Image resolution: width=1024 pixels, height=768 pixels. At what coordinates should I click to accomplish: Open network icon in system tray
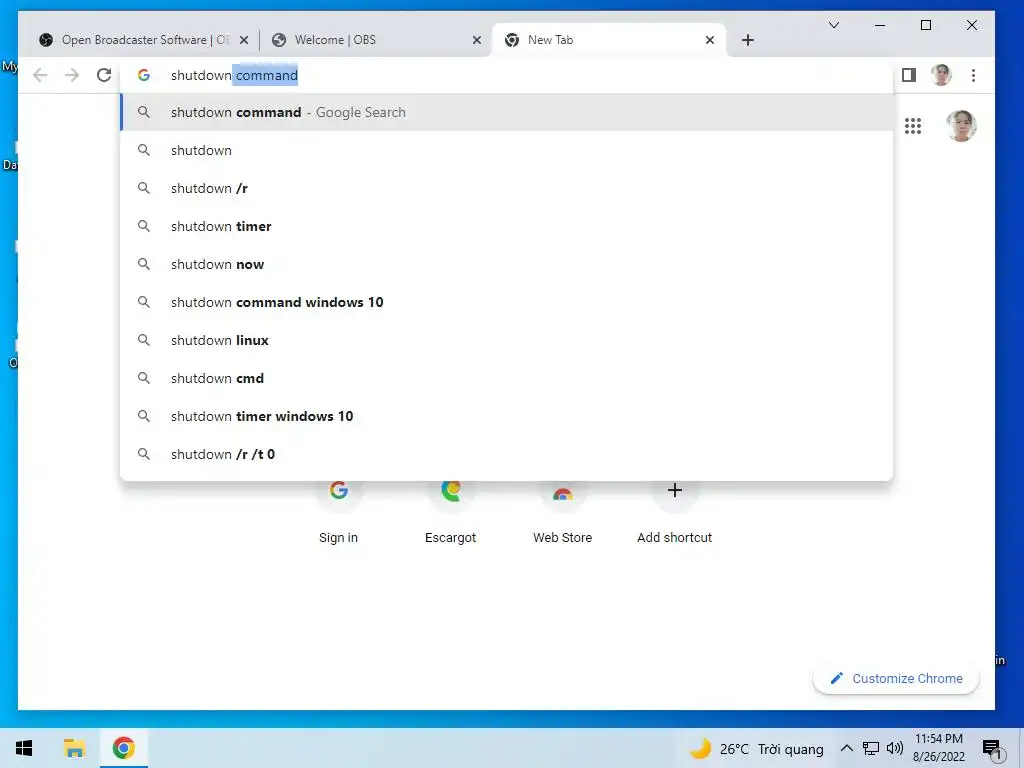(871, 748)
